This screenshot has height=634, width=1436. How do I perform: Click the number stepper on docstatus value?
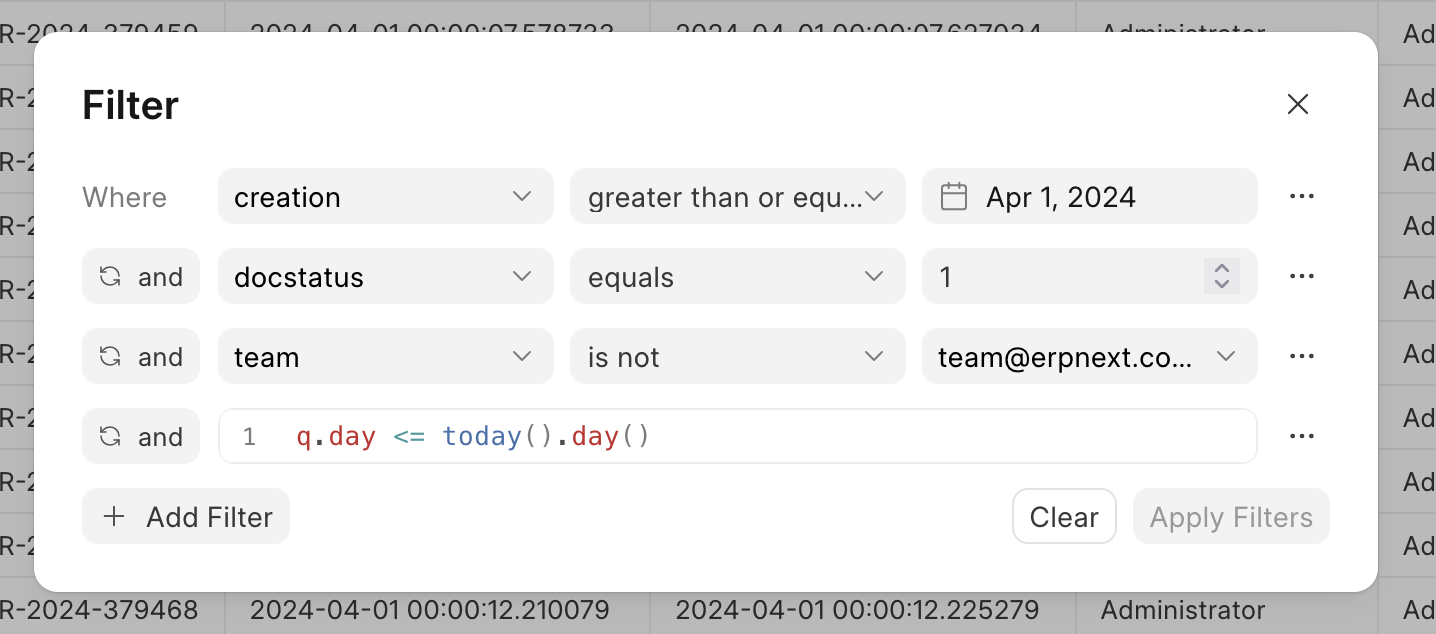[1221, 276]
